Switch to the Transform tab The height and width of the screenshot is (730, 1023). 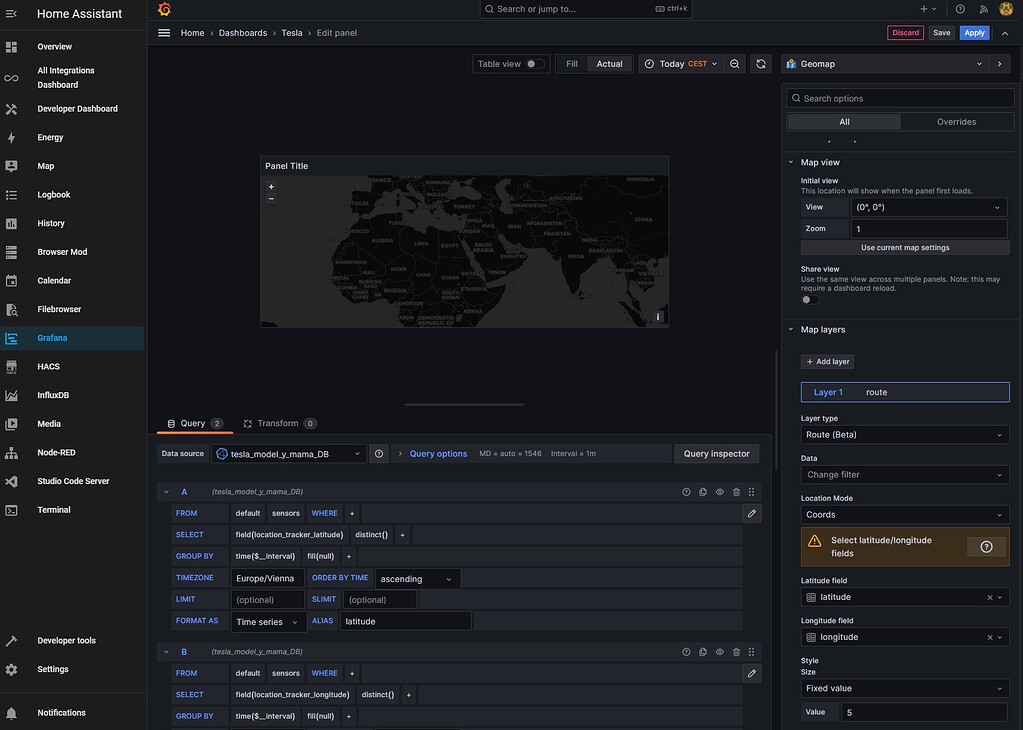tap(279, 422)
